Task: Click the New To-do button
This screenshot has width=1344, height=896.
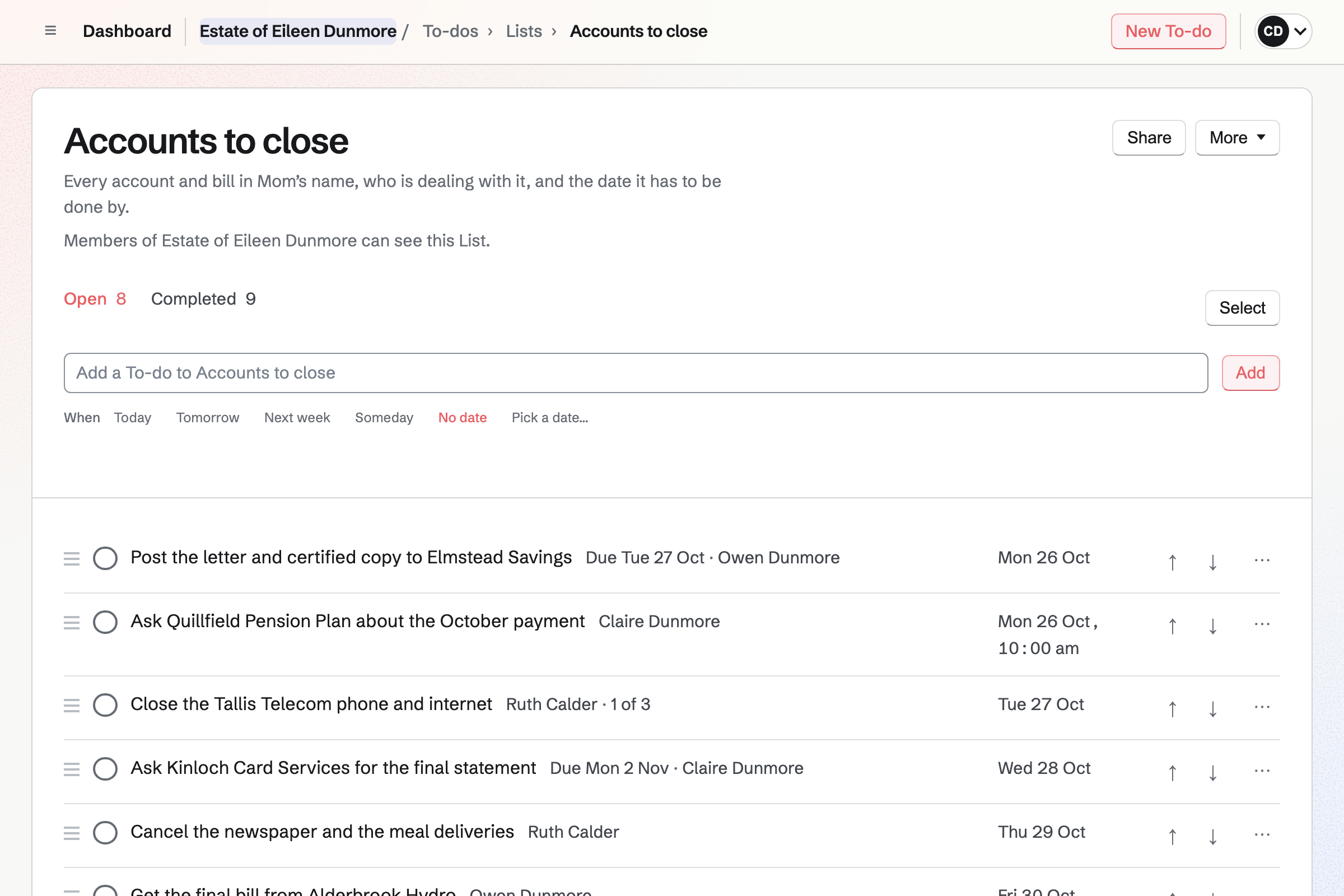Action: [1168, 31]
